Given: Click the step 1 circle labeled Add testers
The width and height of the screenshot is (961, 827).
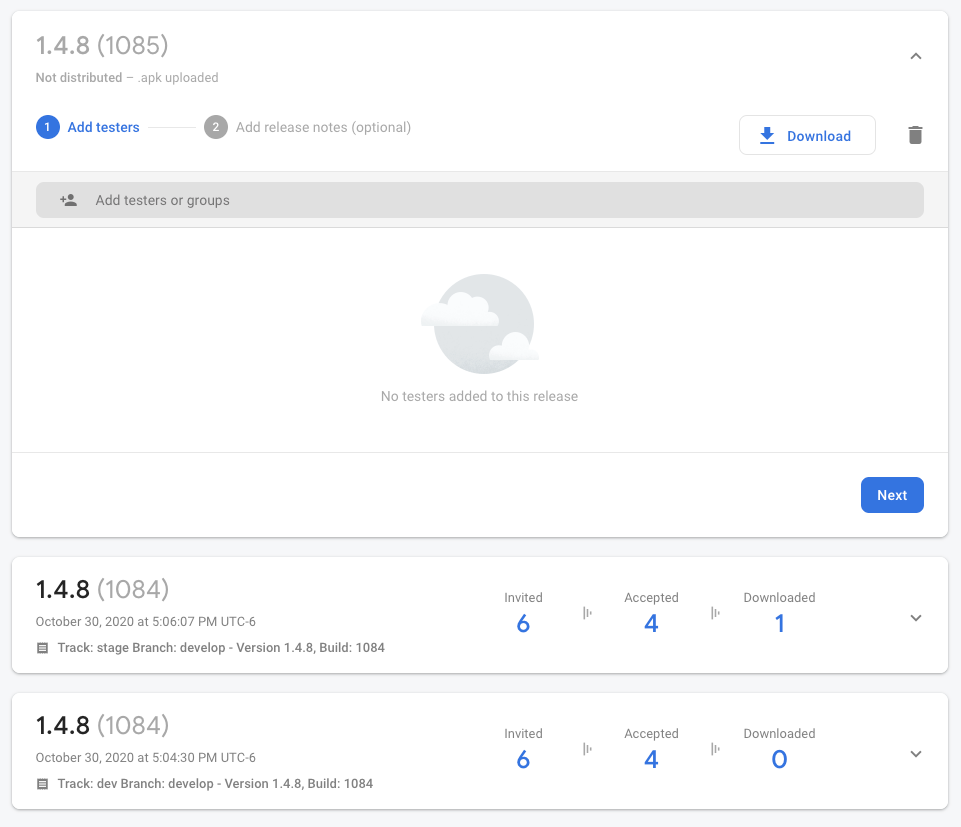Looking at the screenshot, I should click(x=48, y=127).
